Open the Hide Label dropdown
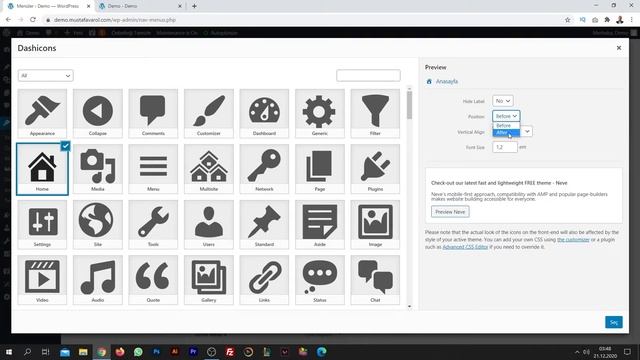Viewport: 640px width, 360px height. click(502, 101)
